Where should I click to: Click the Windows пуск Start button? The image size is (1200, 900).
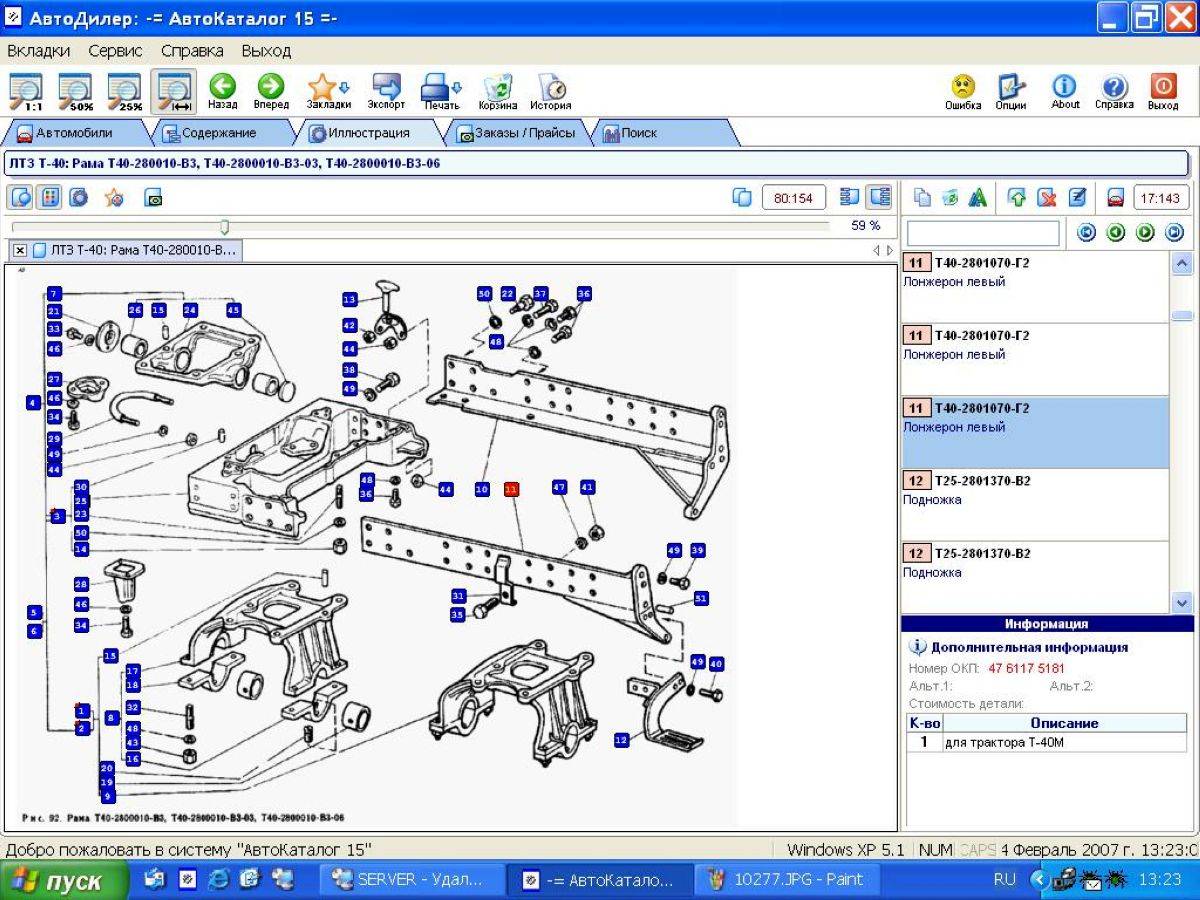(x=64, y=881)
